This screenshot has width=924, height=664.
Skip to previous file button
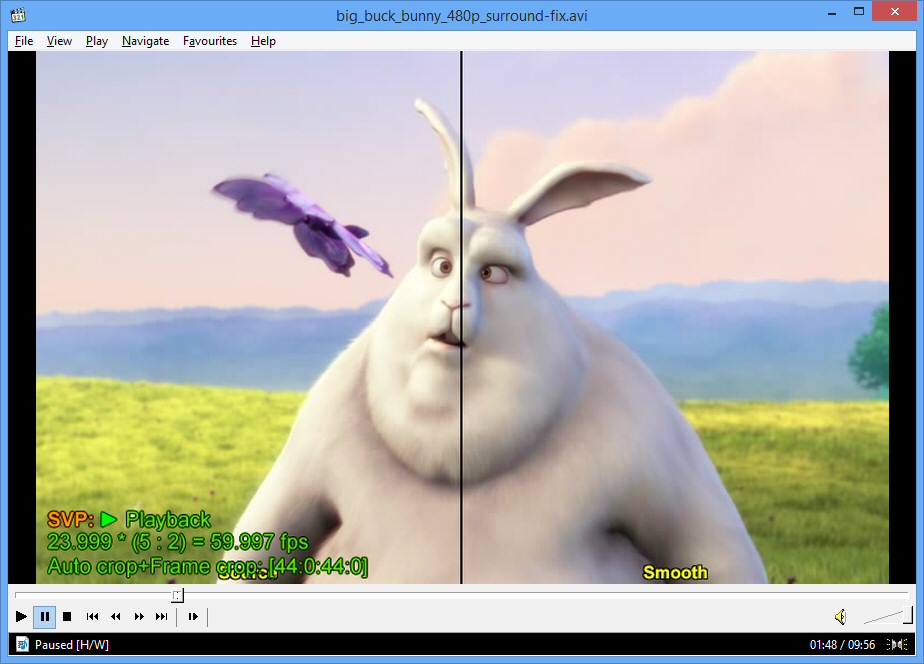(x=93, y=616)
